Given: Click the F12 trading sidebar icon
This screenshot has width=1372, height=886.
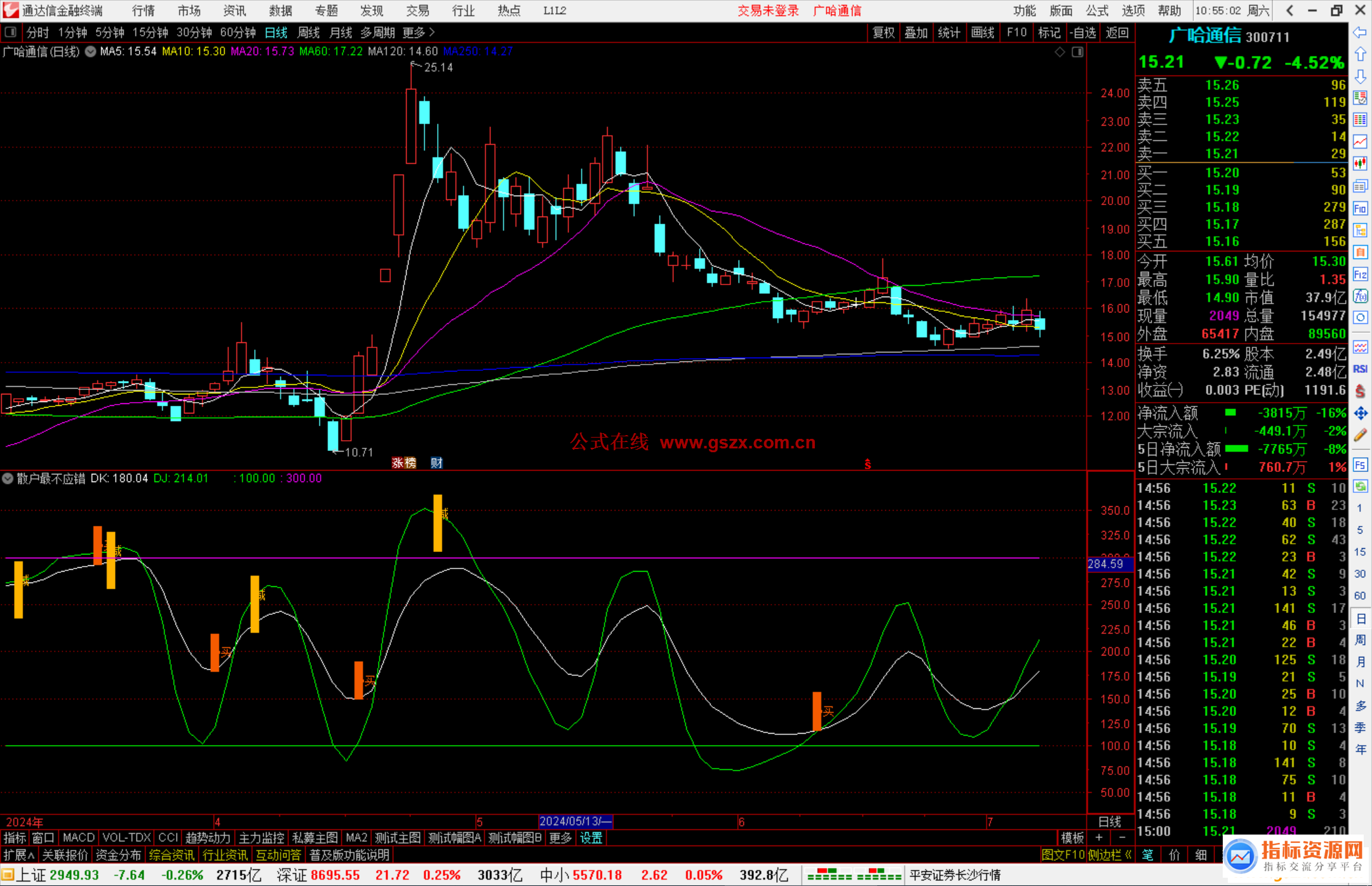Looking at the screenshot, I should (x=1360, y=274).
